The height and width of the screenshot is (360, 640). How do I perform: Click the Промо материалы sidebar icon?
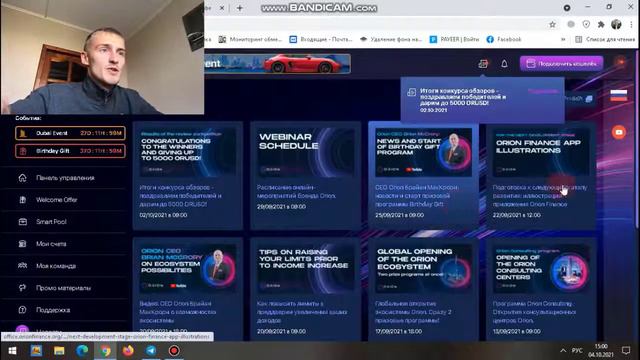click(22, 288)
